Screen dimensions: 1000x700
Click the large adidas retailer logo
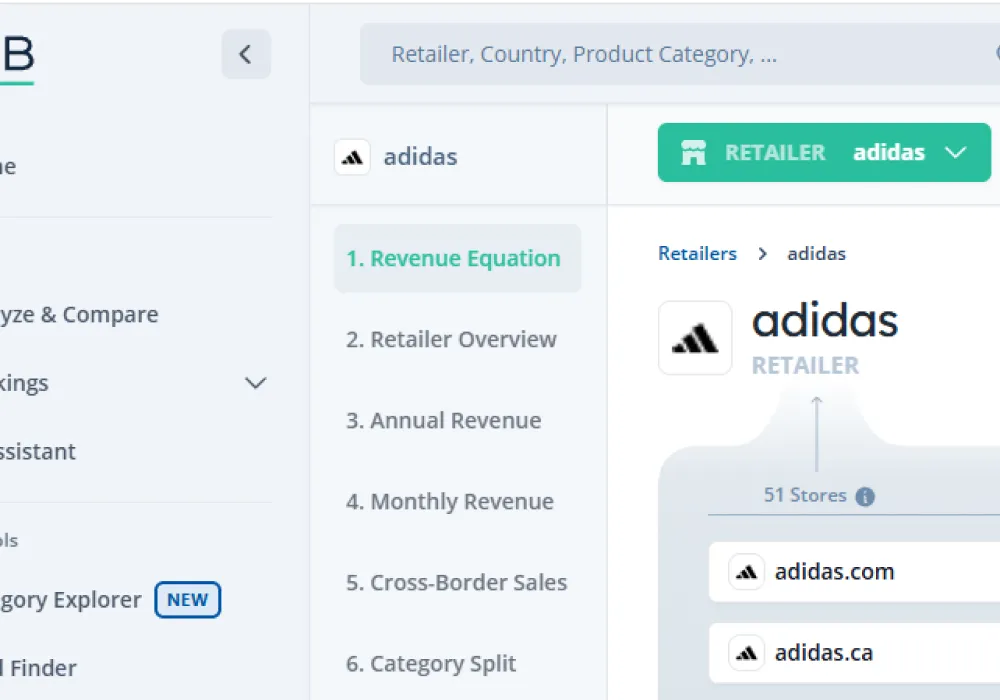point(695,338)
